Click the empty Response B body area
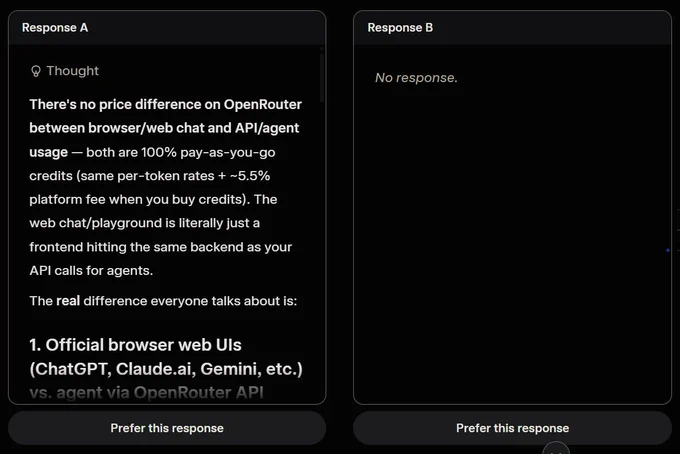680x454 pixels. click(512, 243)
